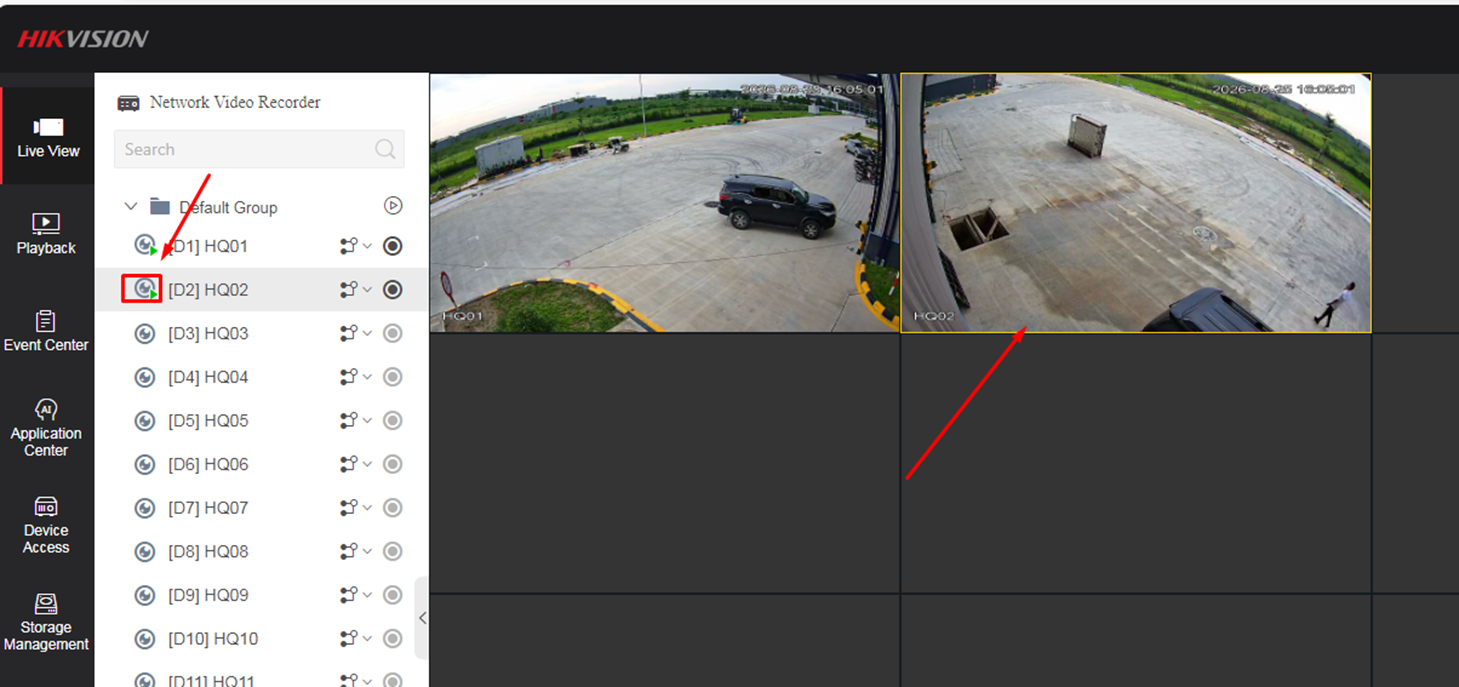Toggle recording for [D8] HQ08
Image resolution: width=1459 pixels, height=687 pixels.
click(x=393, y=552)
